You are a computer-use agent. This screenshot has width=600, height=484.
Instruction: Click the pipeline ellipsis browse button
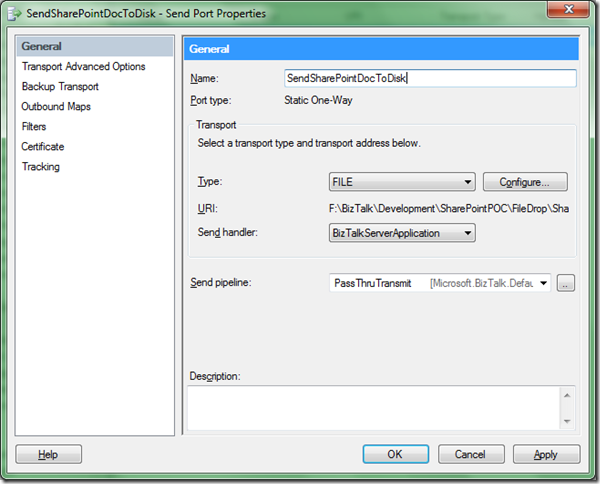click(x=566, y=283)
